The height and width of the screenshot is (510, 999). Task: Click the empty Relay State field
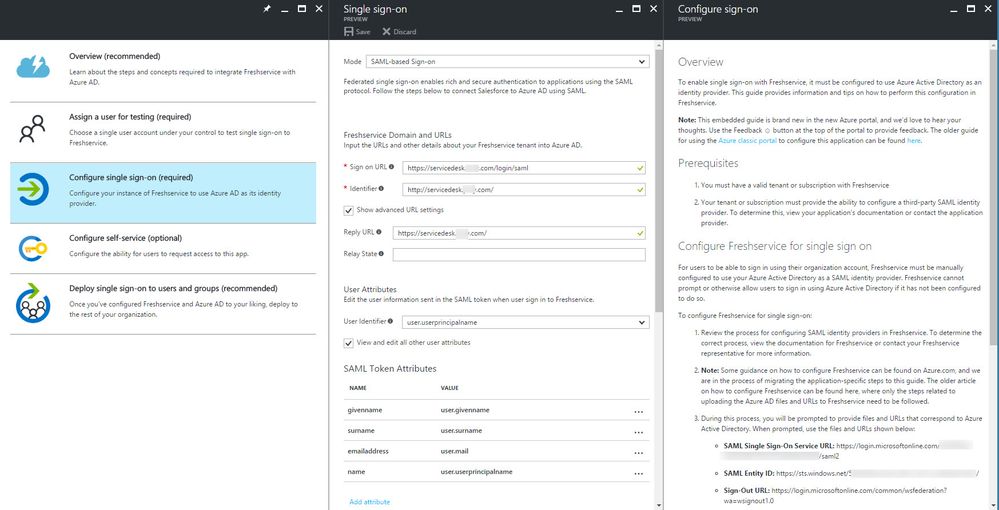[519, 254]
